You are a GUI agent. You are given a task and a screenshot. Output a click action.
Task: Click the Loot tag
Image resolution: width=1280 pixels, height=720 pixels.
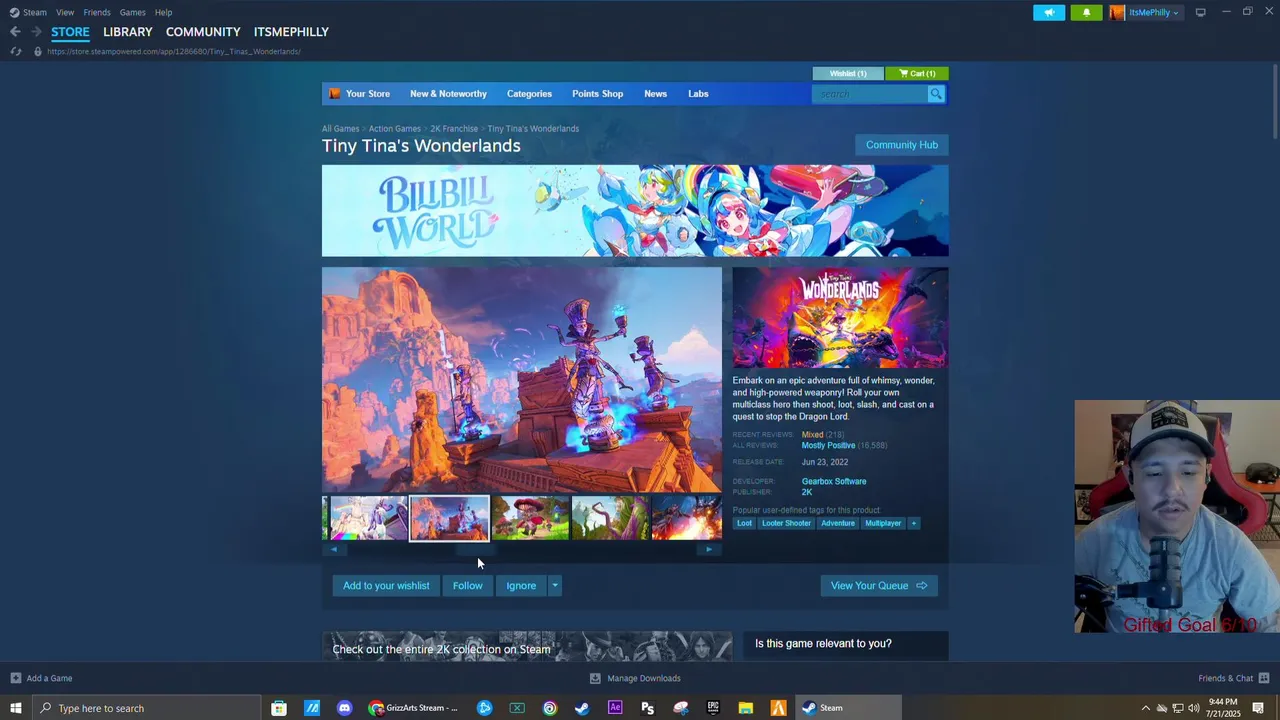tap(744, 523)
